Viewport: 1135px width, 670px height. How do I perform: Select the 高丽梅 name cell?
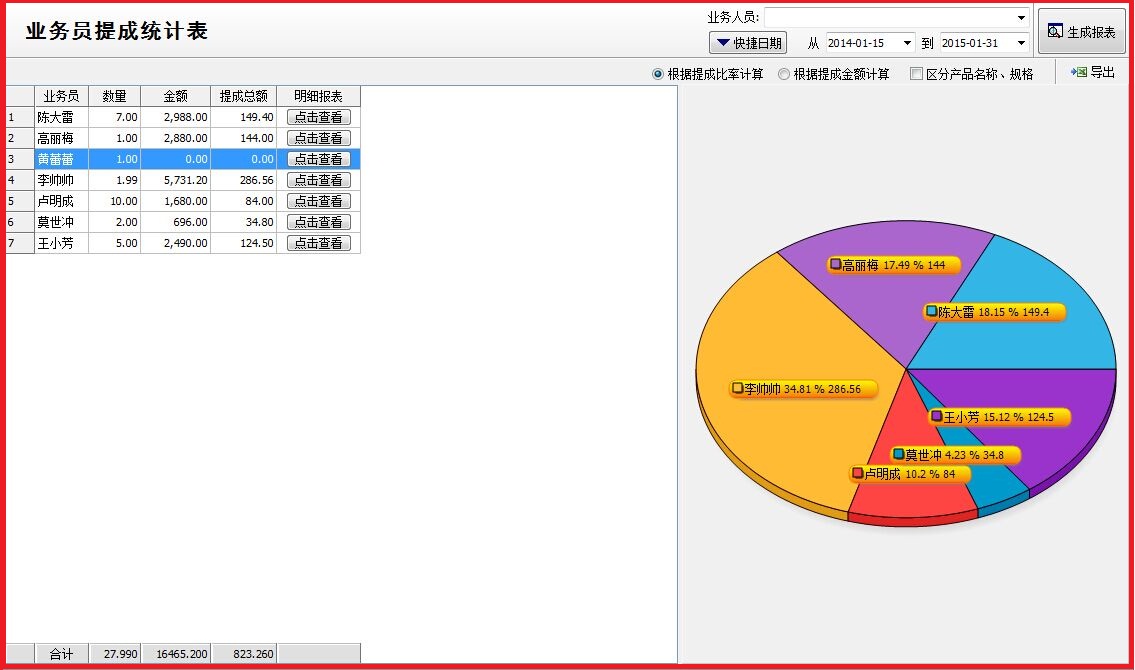pyautogui.click(x=62, y=138)
